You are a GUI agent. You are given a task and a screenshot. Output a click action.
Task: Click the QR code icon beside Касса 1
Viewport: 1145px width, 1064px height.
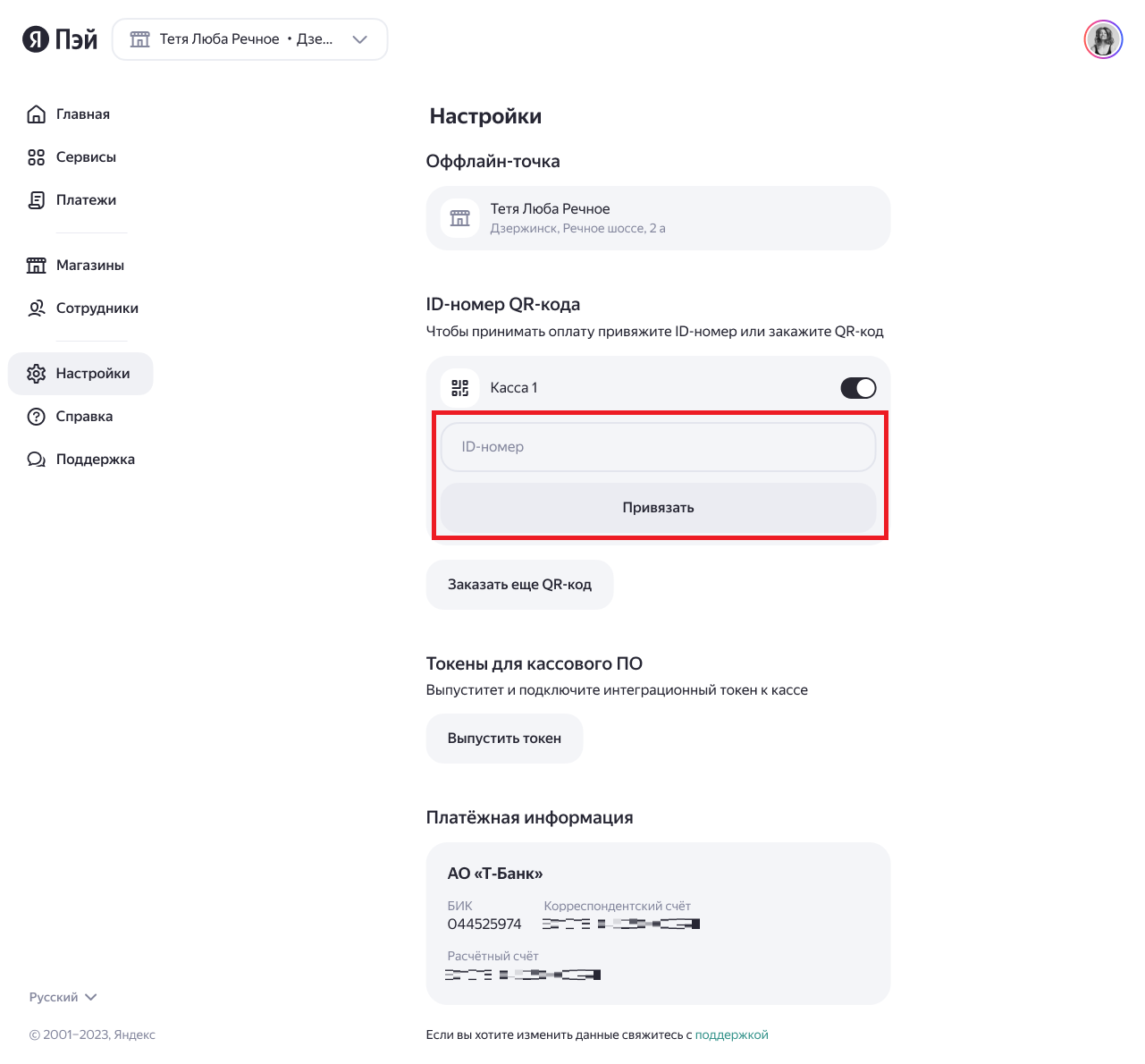[460, 388]
